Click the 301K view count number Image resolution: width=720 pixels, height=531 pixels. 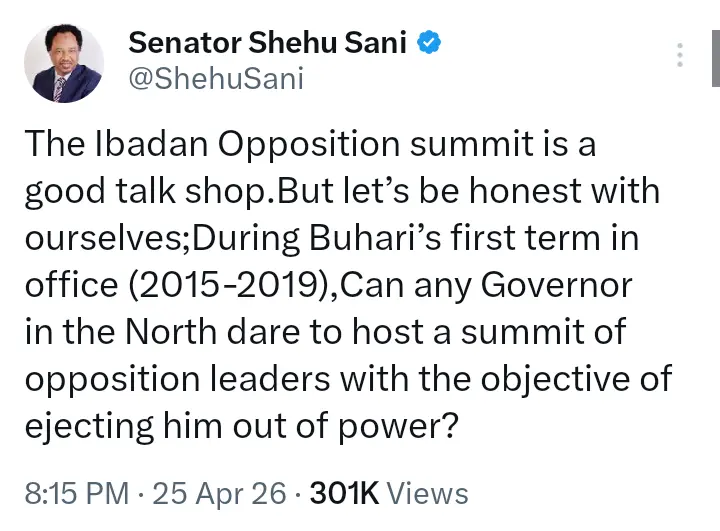(x=343, y=493)
